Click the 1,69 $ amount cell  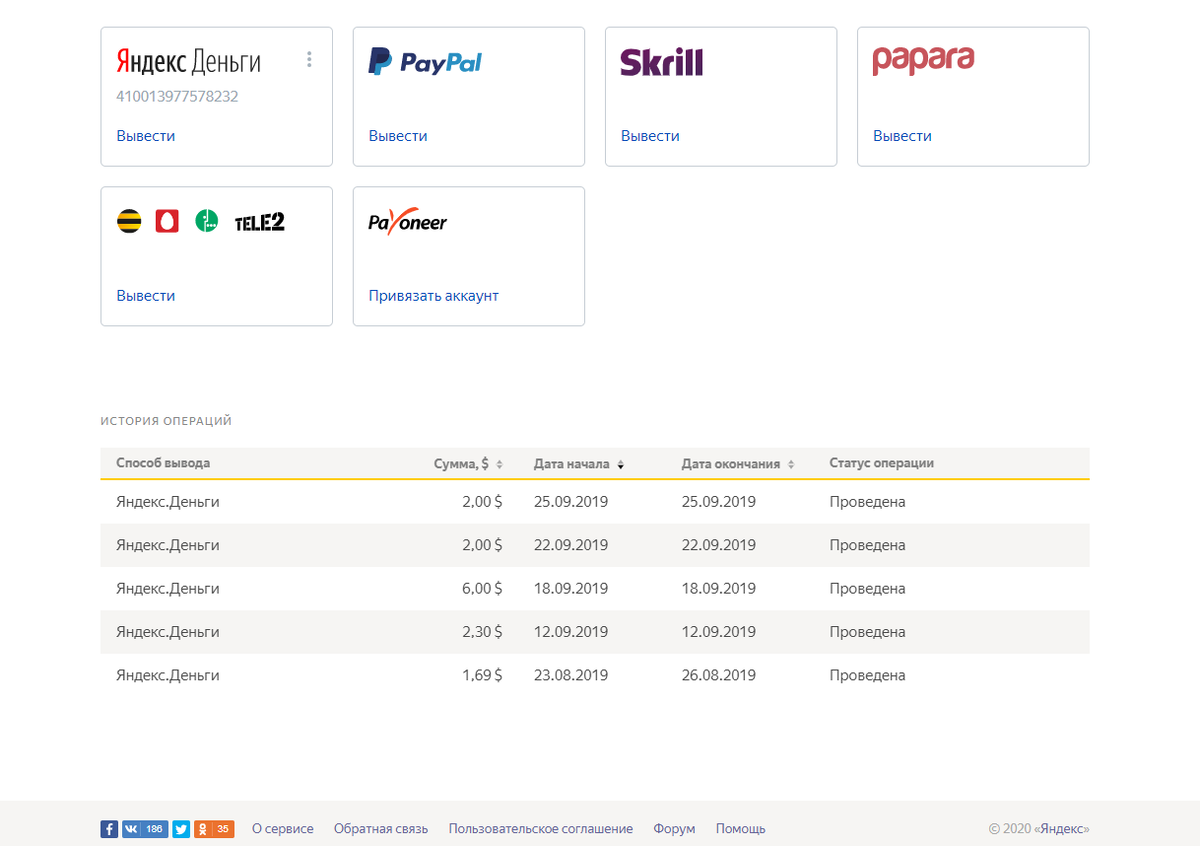click(482, 676)
